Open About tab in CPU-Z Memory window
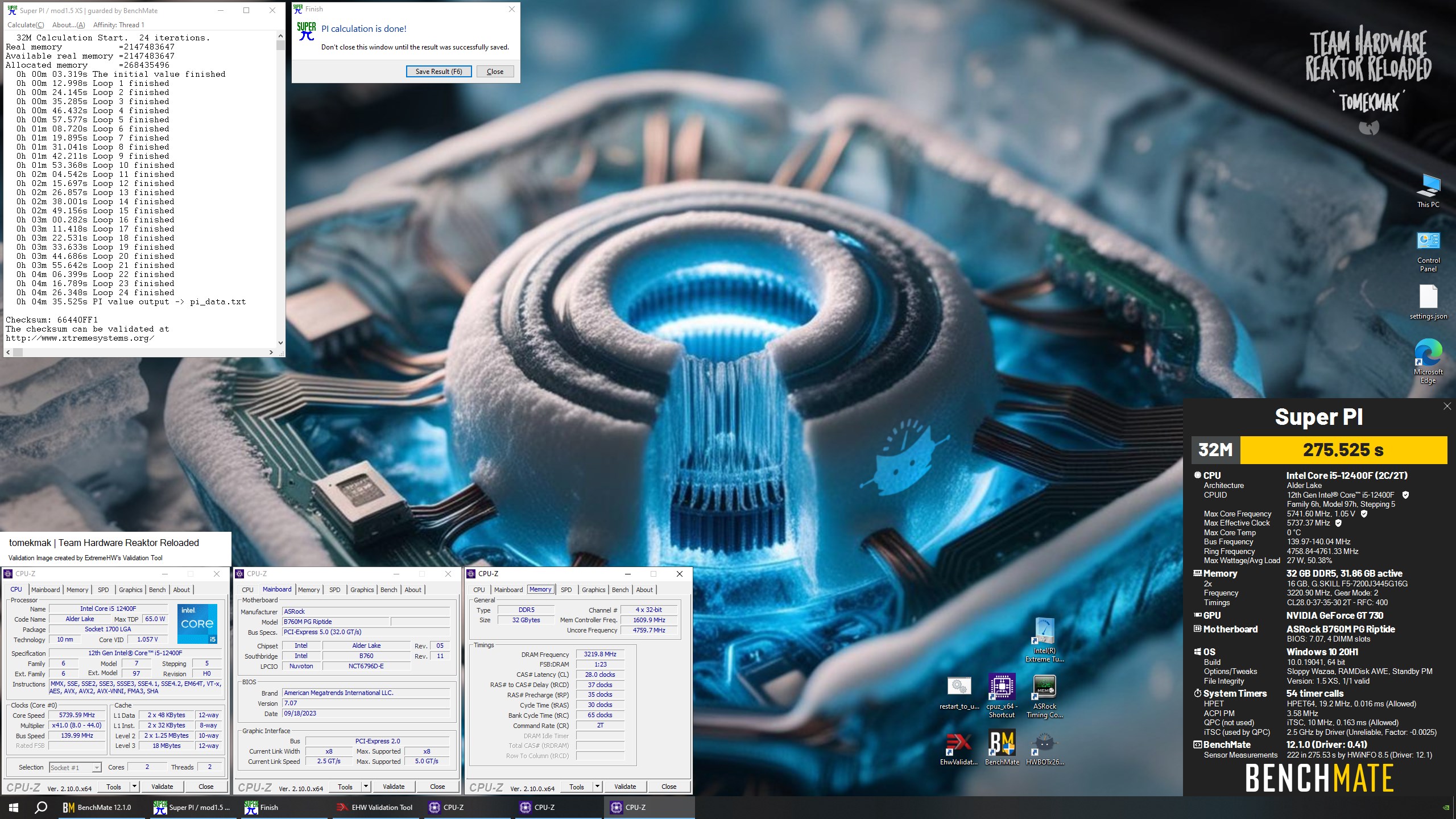Screen dimensions: 1456x819 (644, 590)
